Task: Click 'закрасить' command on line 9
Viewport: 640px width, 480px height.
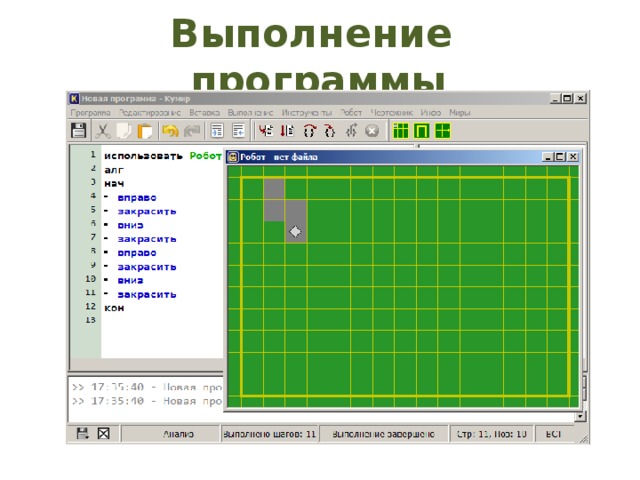Action: click(147, 267)
